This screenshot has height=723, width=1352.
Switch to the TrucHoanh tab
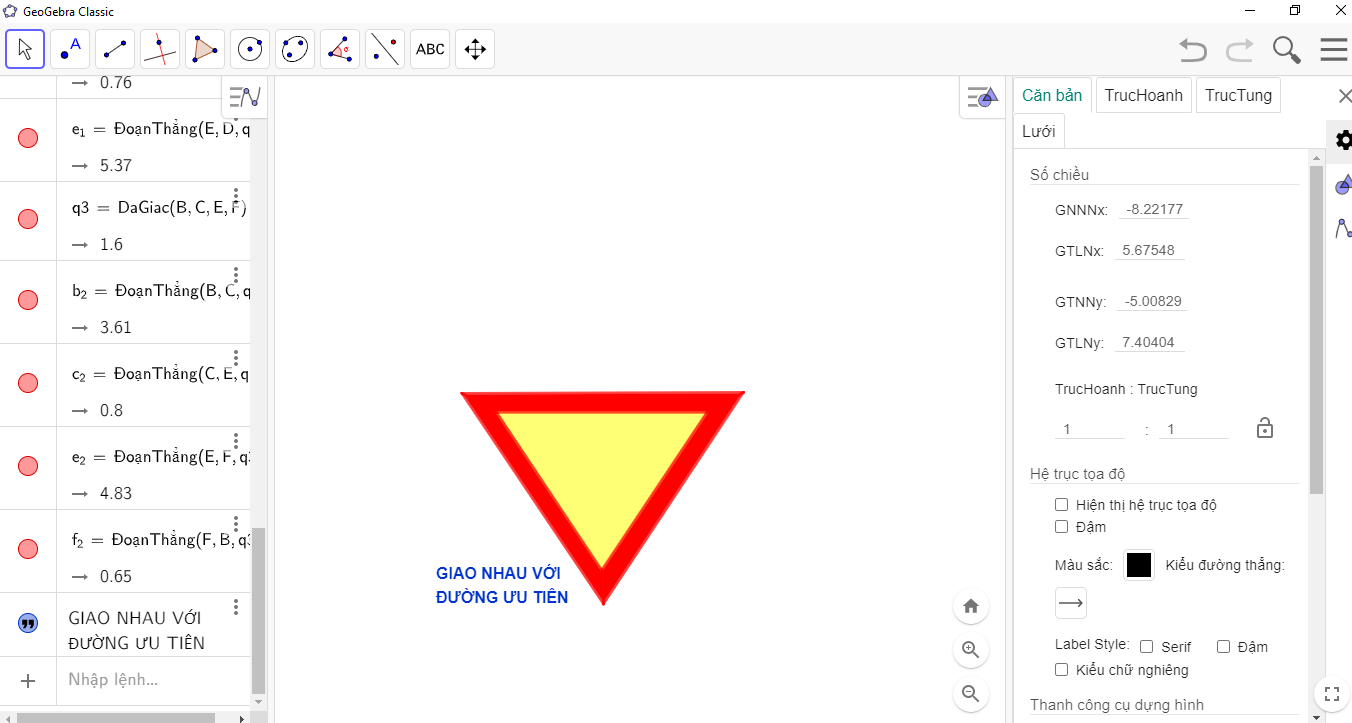click(1143, 96)
